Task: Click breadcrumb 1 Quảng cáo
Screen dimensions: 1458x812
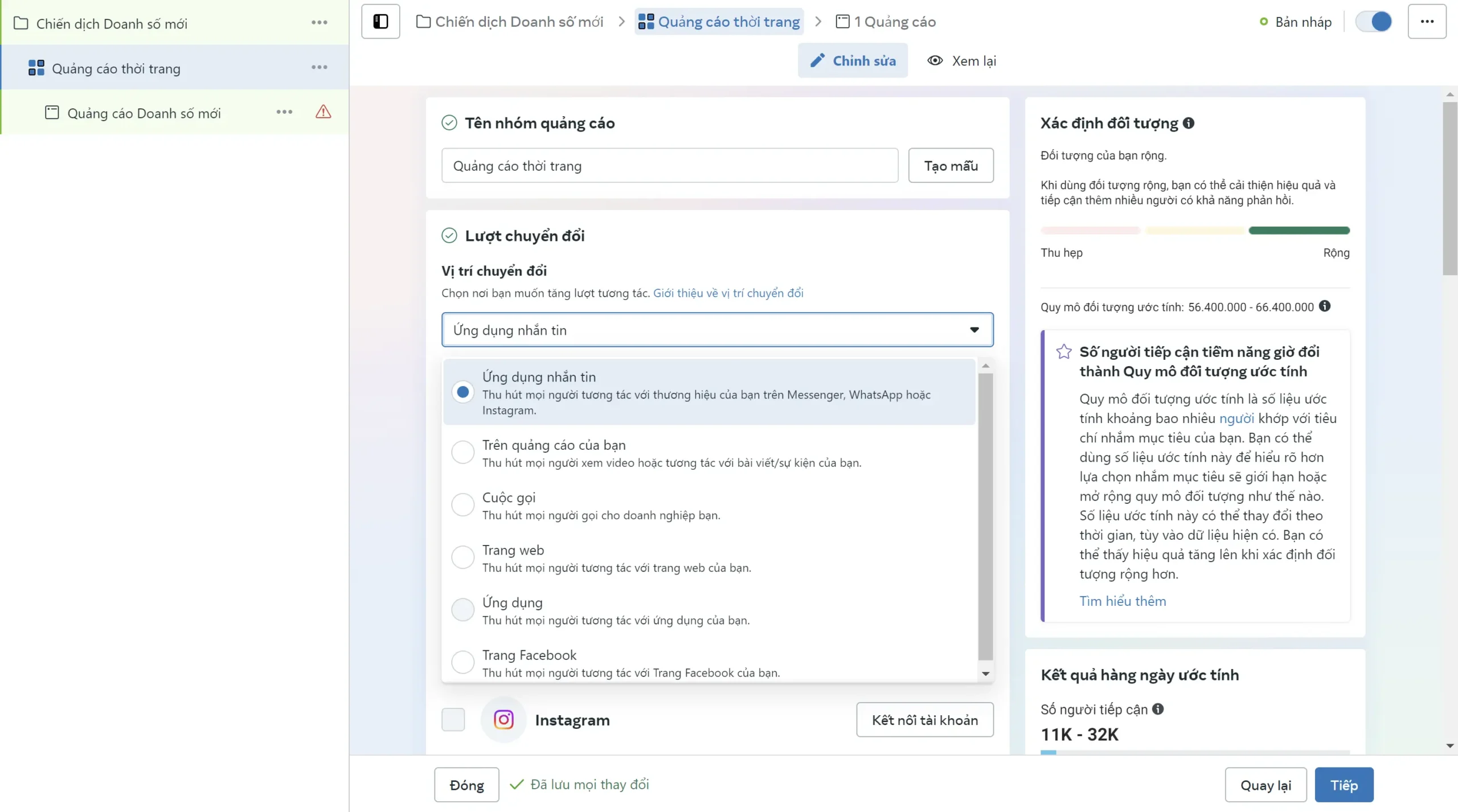Action: click(x=886, y=22)
